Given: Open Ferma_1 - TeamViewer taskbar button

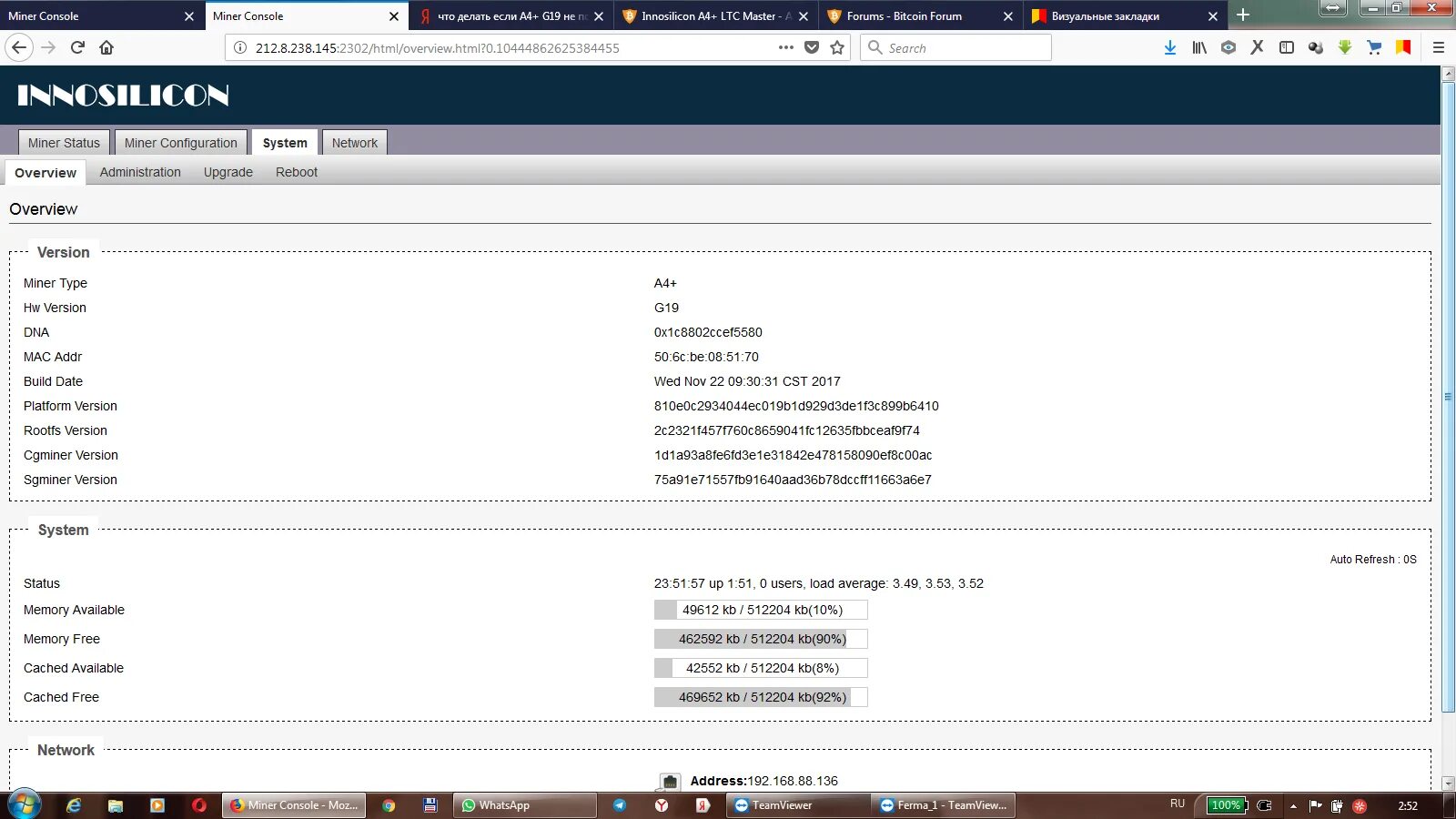Looking at the screenshot, I should pyautogui.click(x=943, y=805).
